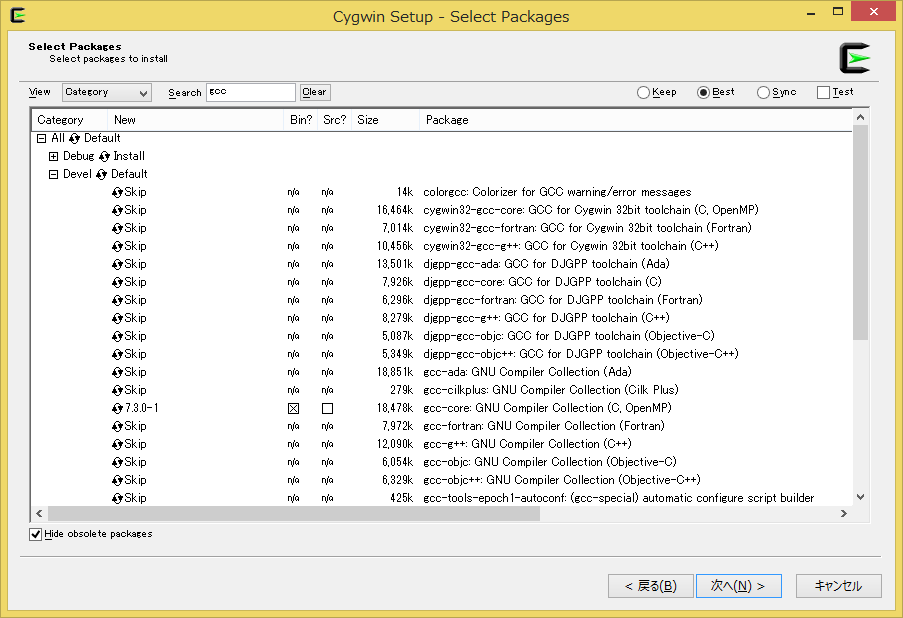Viewport: 903px width, 618px height.
Task: Click the Cygwin logo in the title bar
Action: pyautogui.click(x=18, y=15)
